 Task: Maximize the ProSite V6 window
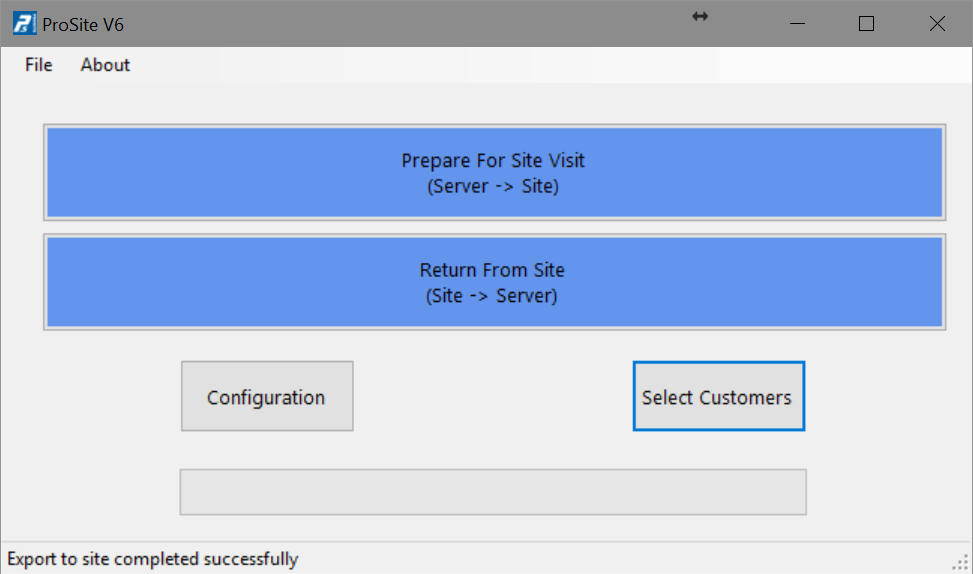(866, 24)
